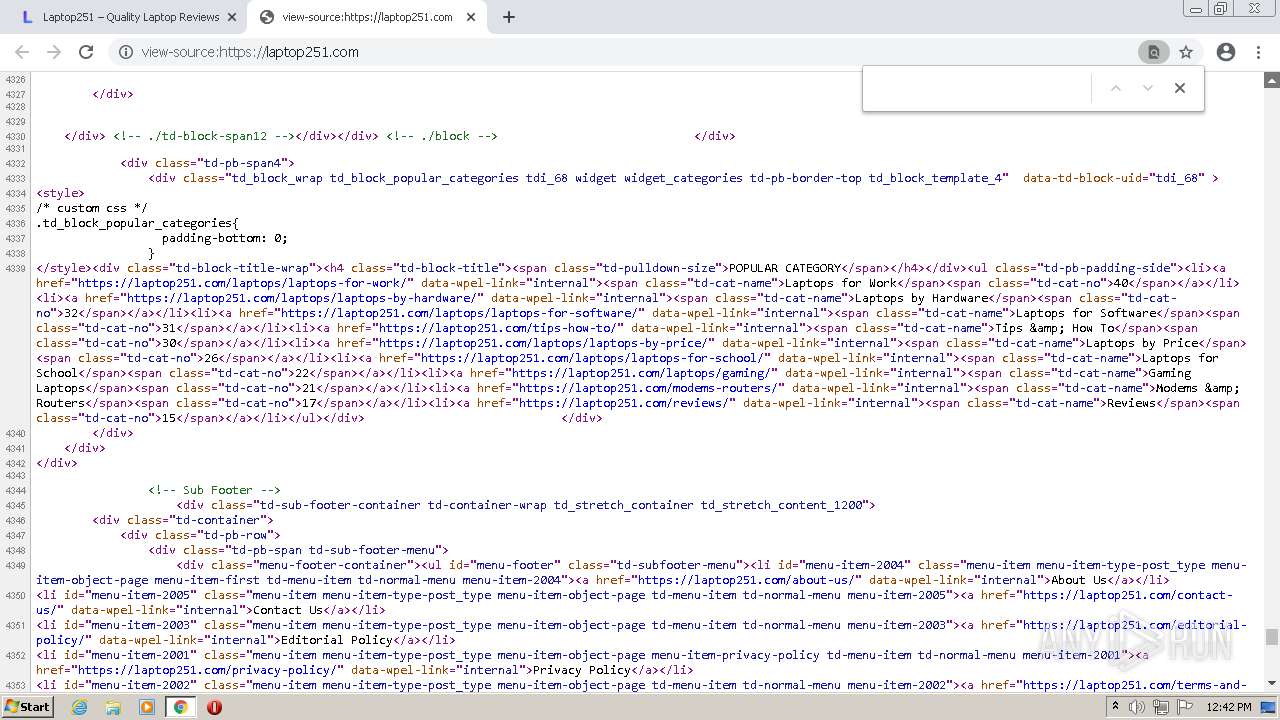Screen dimensions: 1280x720
Task: Open the Chrome profile avatar menu
Action: coord(1226,52)
